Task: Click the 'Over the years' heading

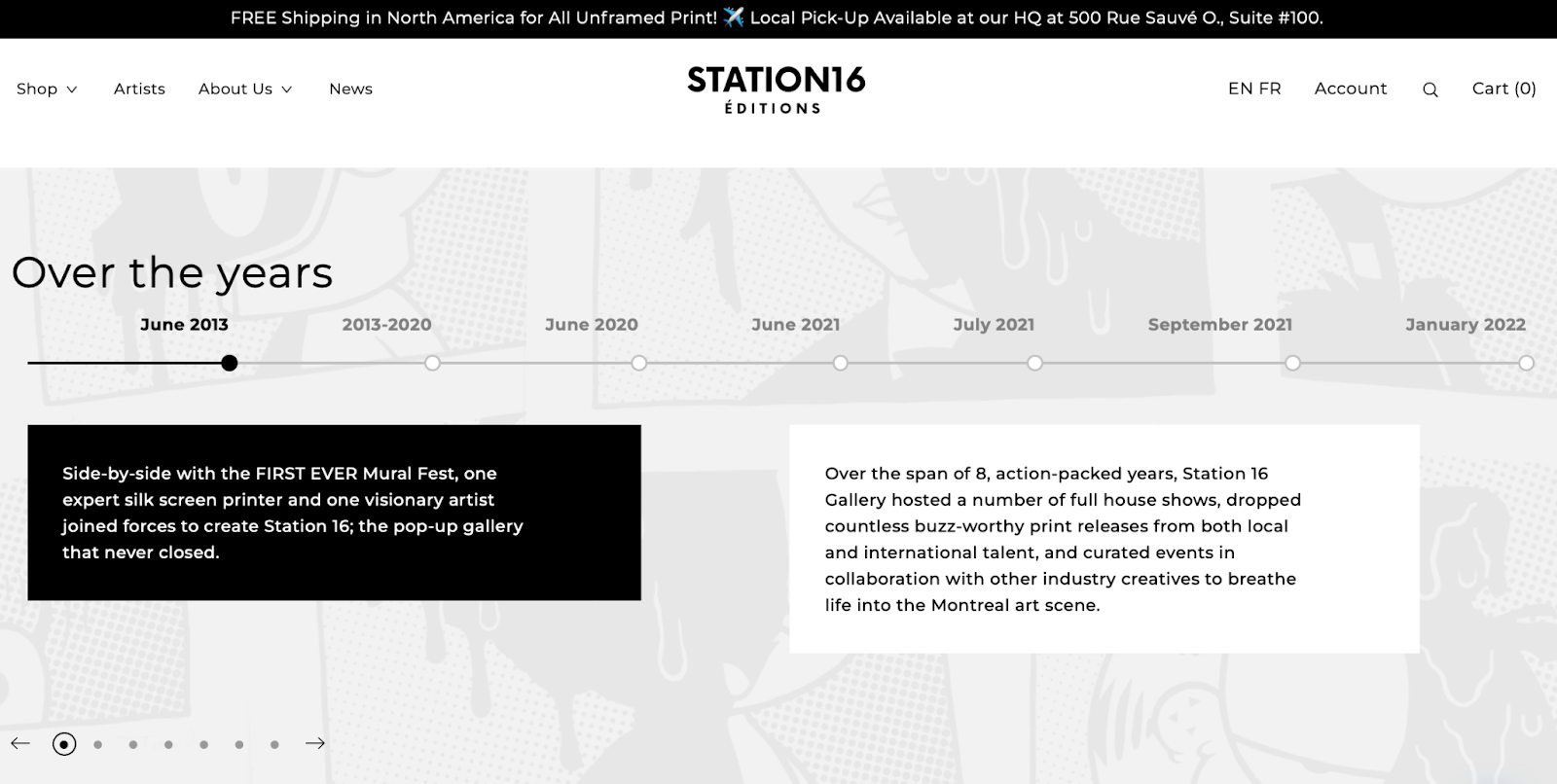Action: click(x=172, y=273)
